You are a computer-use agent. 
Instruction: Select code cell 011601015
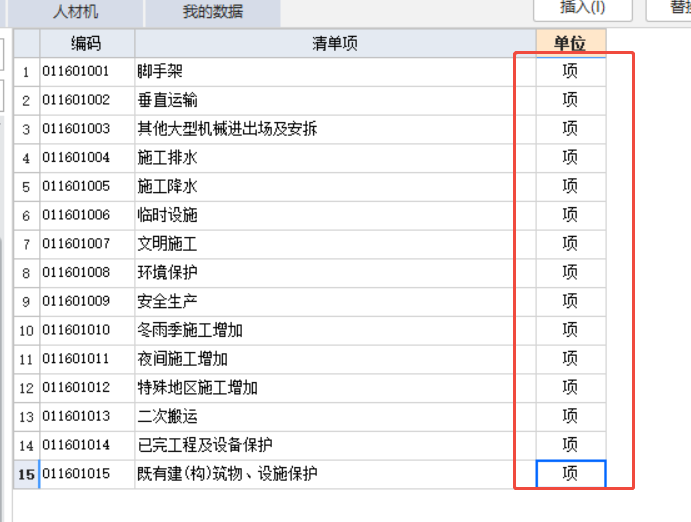[87, 474]
